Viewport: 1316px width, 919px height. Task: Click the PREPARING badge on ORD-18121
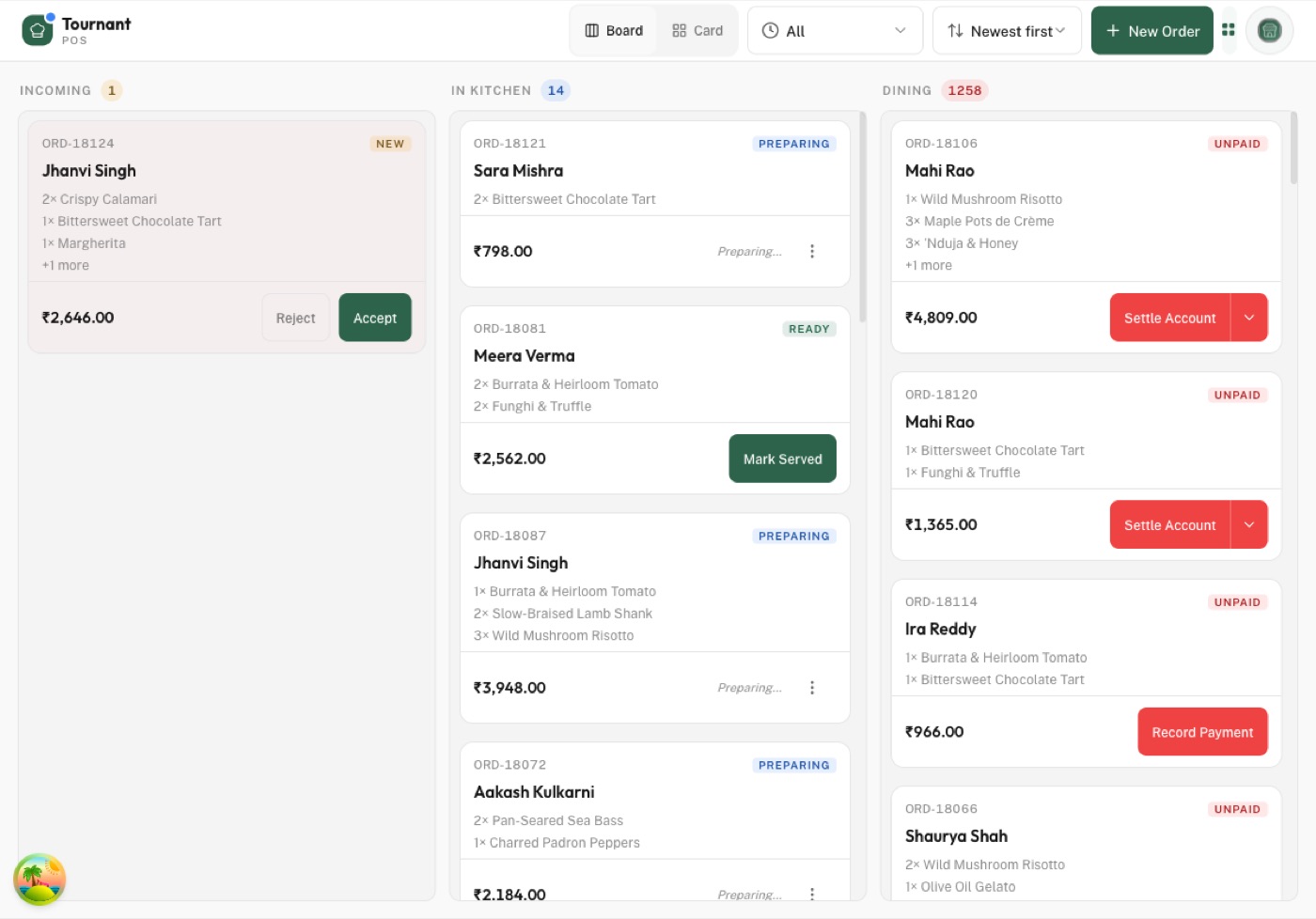794,144
